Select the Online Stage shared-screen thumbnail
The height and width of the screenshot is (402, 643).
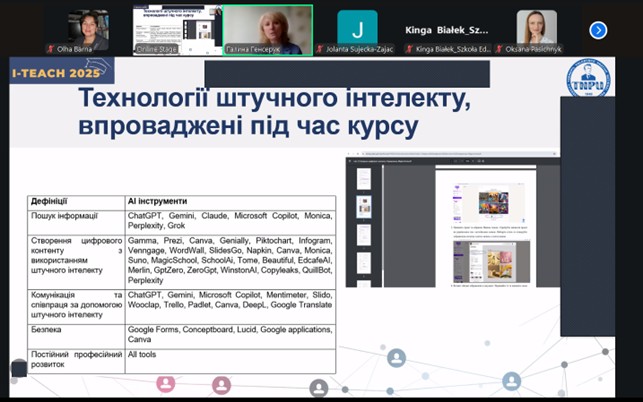pos(177,30)
